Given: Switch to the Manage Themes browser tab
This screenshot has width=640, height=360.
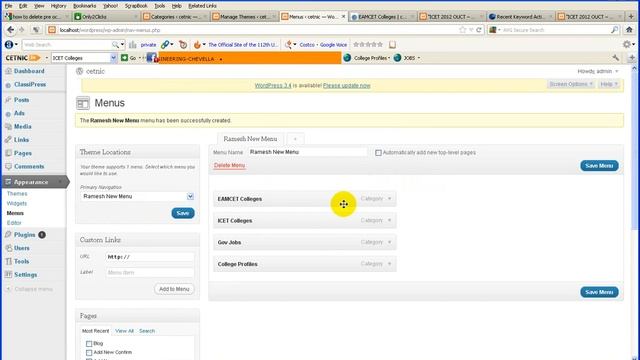Looking at the screenshot, I should (x=244, y=16).
